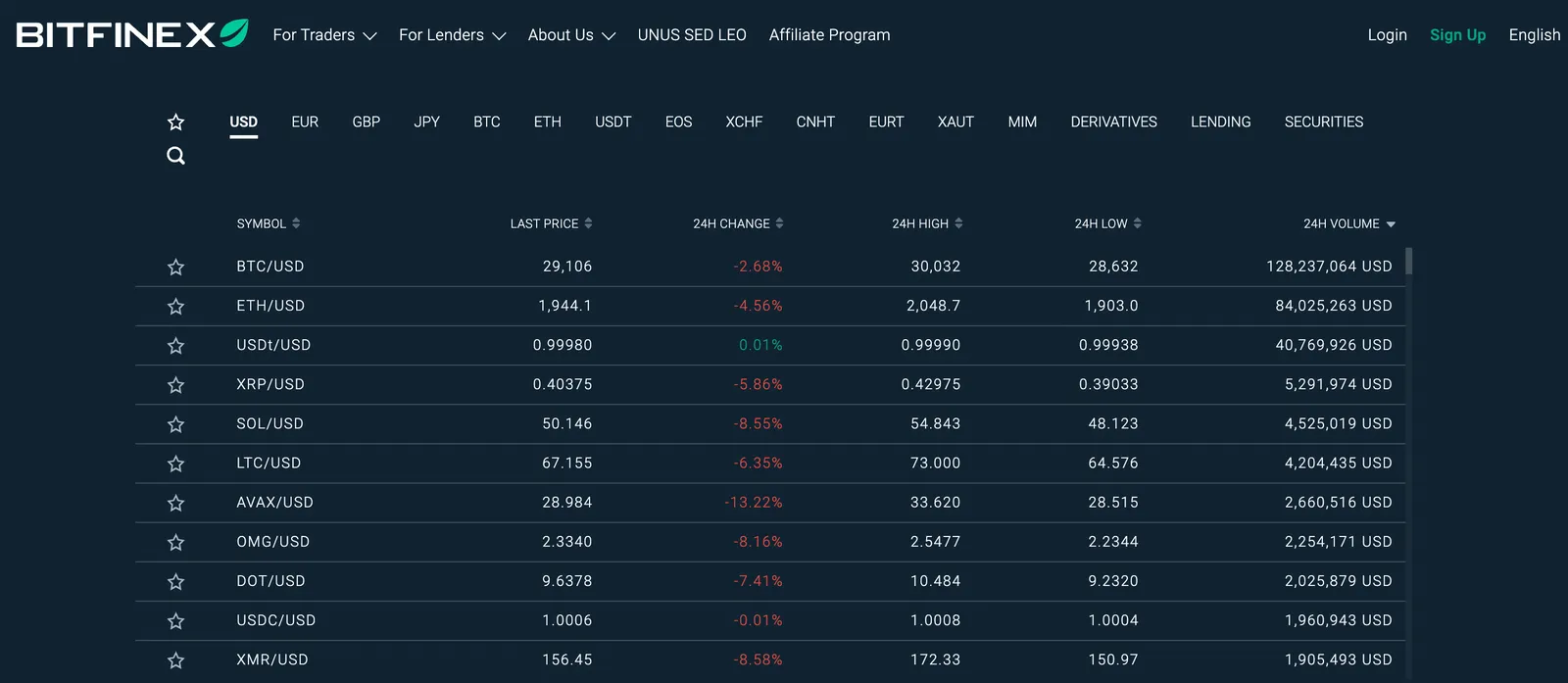Show the MIM market tab

click(x=1022, y=122)
